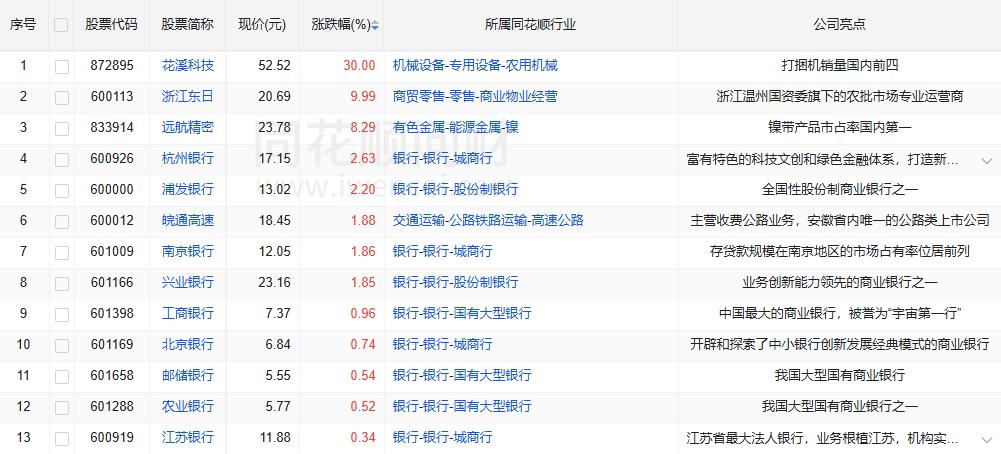Select stock code 872895
The height and width of the screenshot is (454, 1001).
[x=111, y=65]
